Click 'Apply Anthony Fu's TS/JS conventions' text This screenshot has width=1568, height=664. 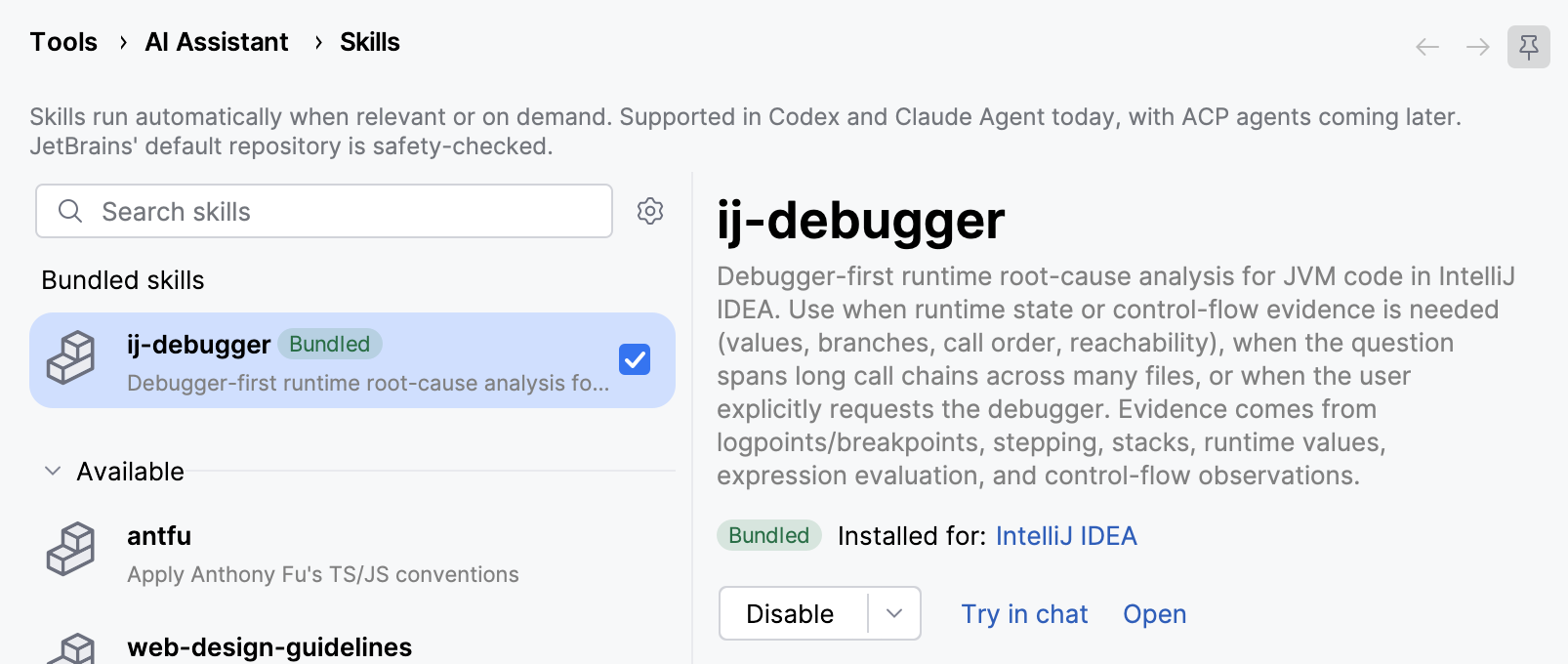point(323,574)
